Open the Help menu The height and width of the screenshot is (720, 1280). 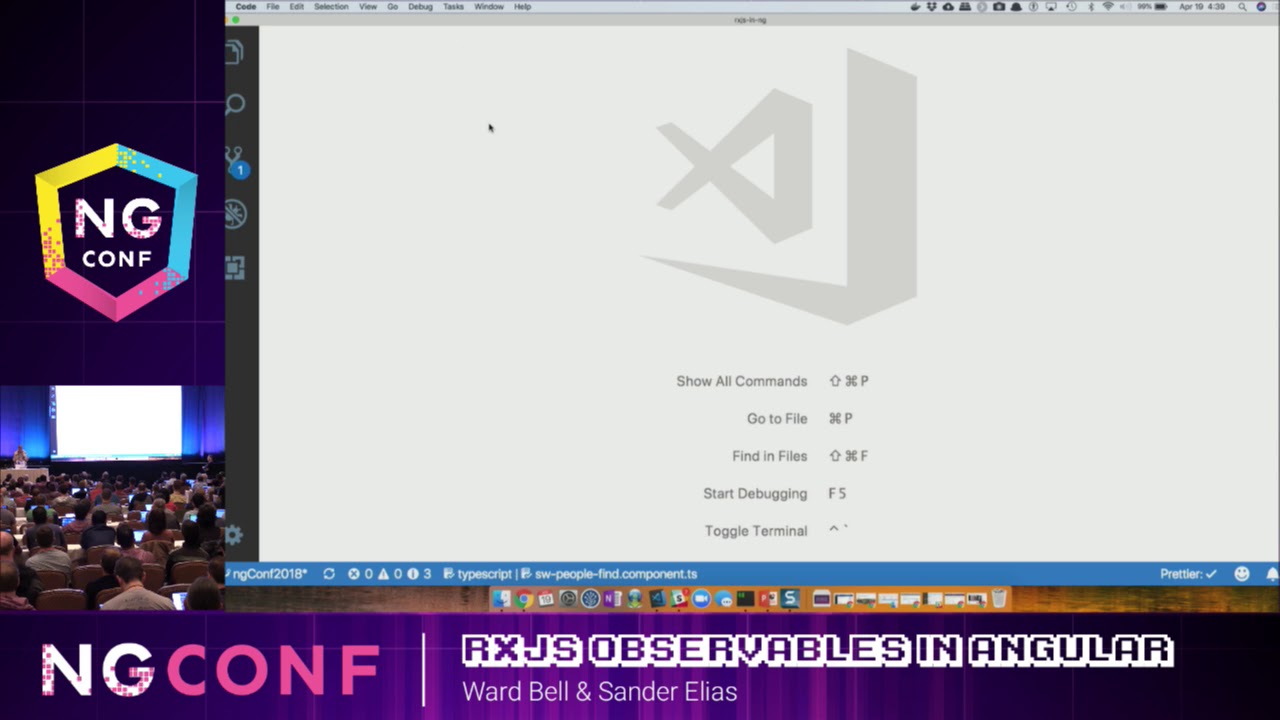522,7
